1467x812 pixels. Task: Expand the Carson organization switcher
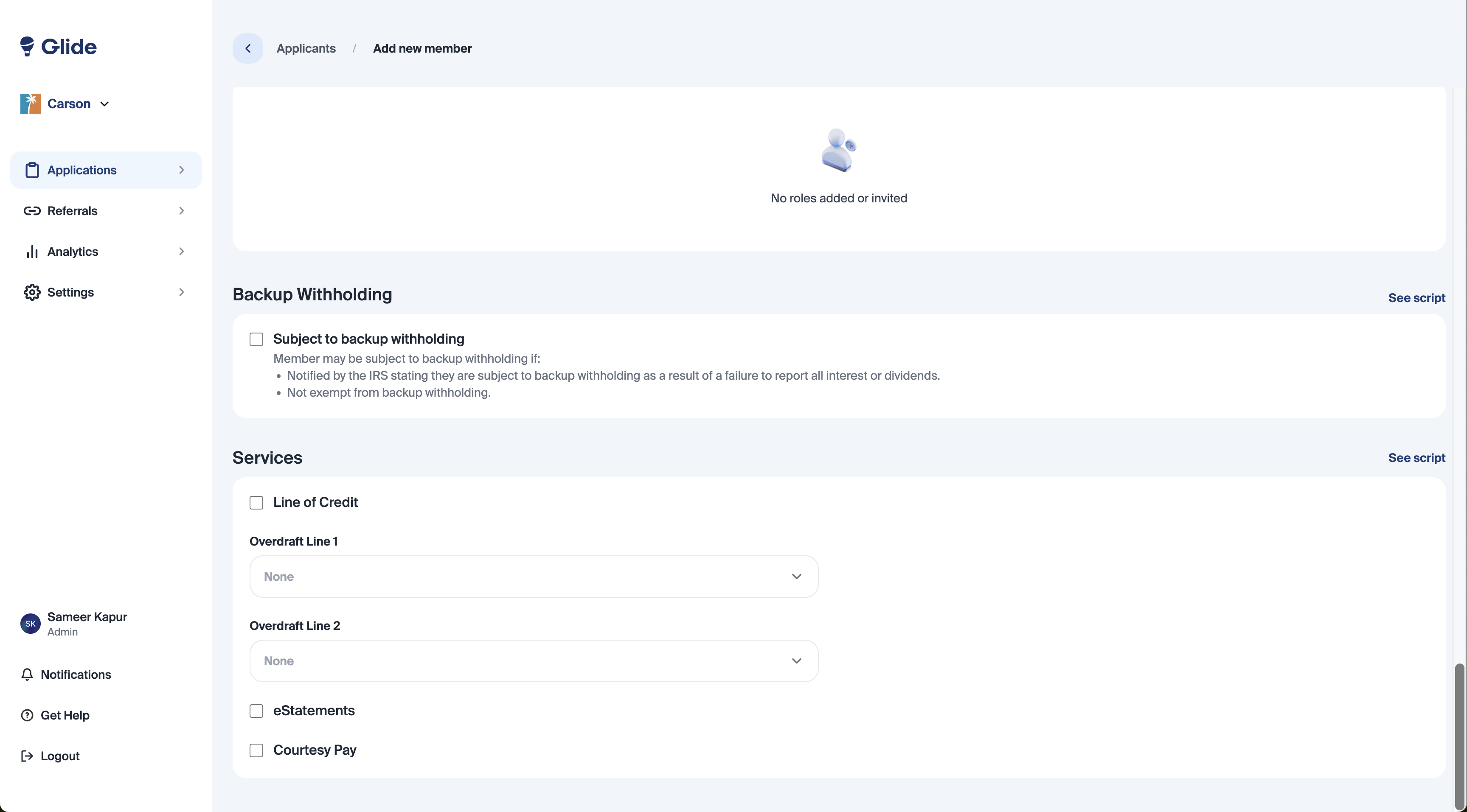click(68, 104)
